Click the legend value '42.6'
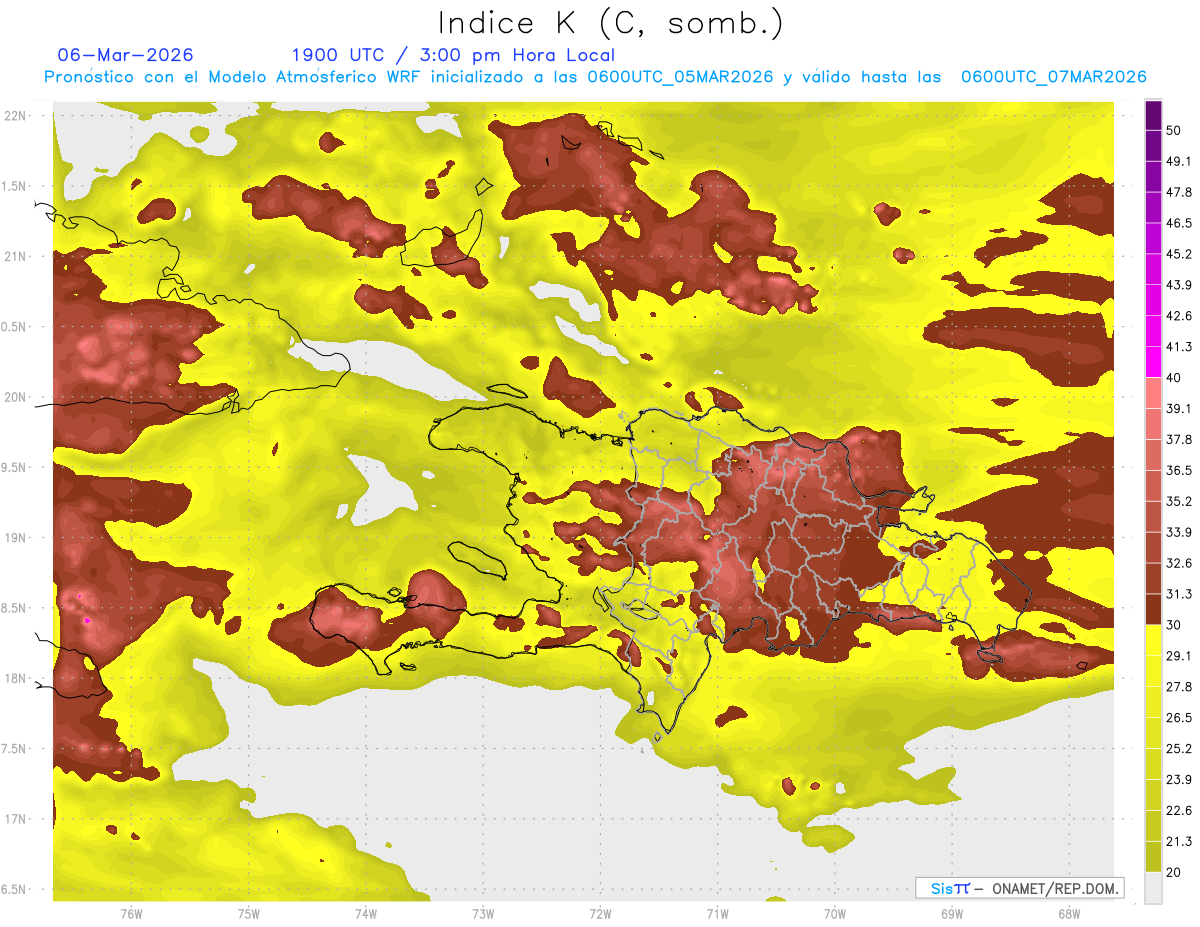Screen dimensions: 1200x927 click(x=1178, y=316)
